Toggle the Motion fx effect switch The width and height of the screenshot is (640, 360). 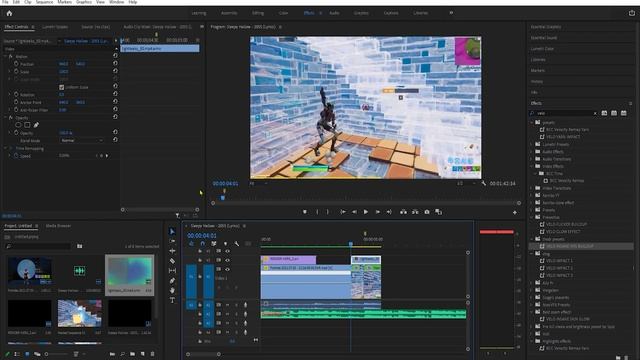pyautogui.click(x=11, y=56)
